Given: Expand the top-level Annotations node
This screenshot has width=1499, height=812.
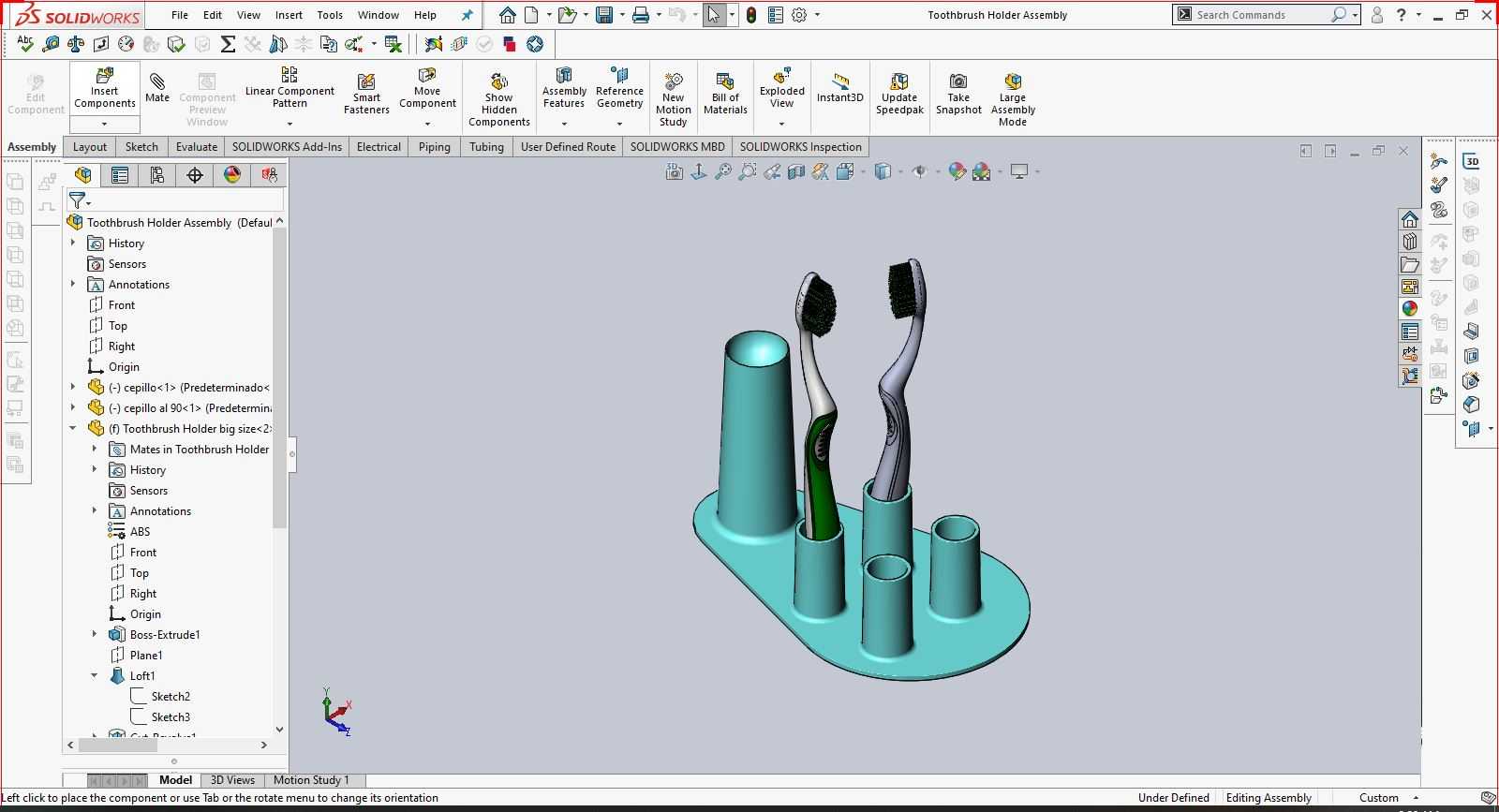Looking at the screenshot, I should click(73, 284).
